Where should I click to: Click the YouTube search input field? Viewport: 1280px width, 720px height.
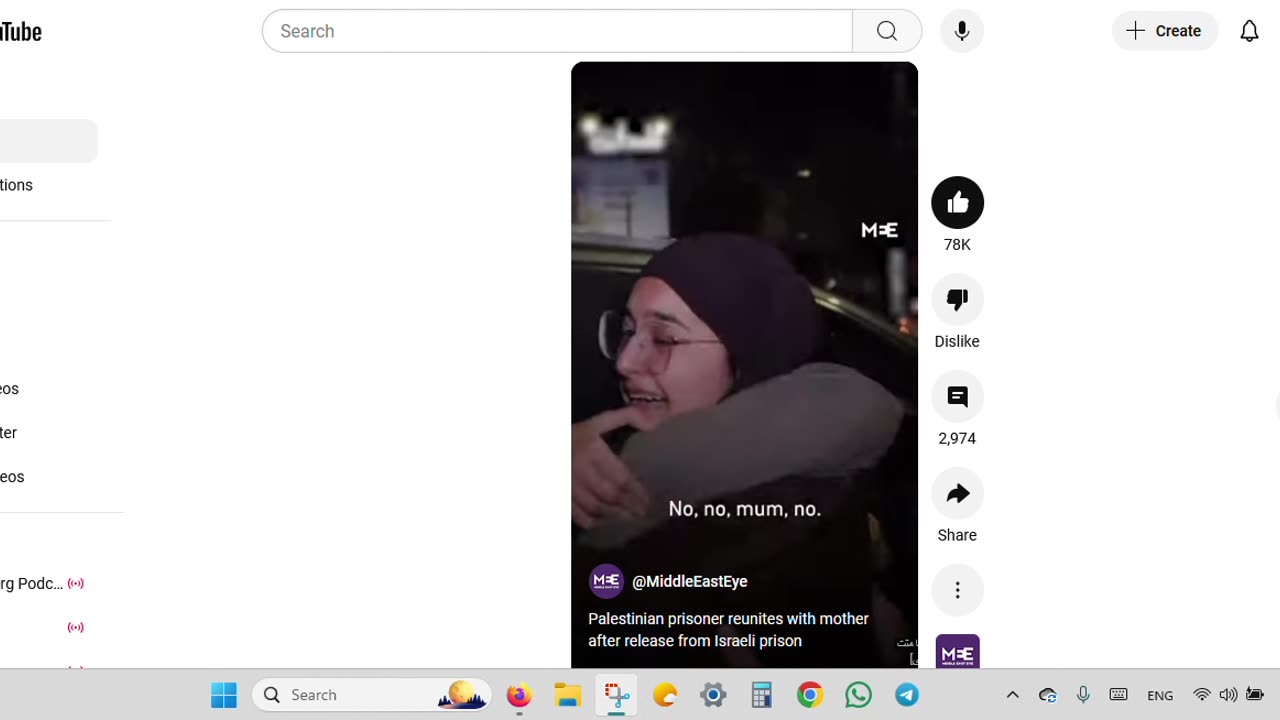(557, 31)
